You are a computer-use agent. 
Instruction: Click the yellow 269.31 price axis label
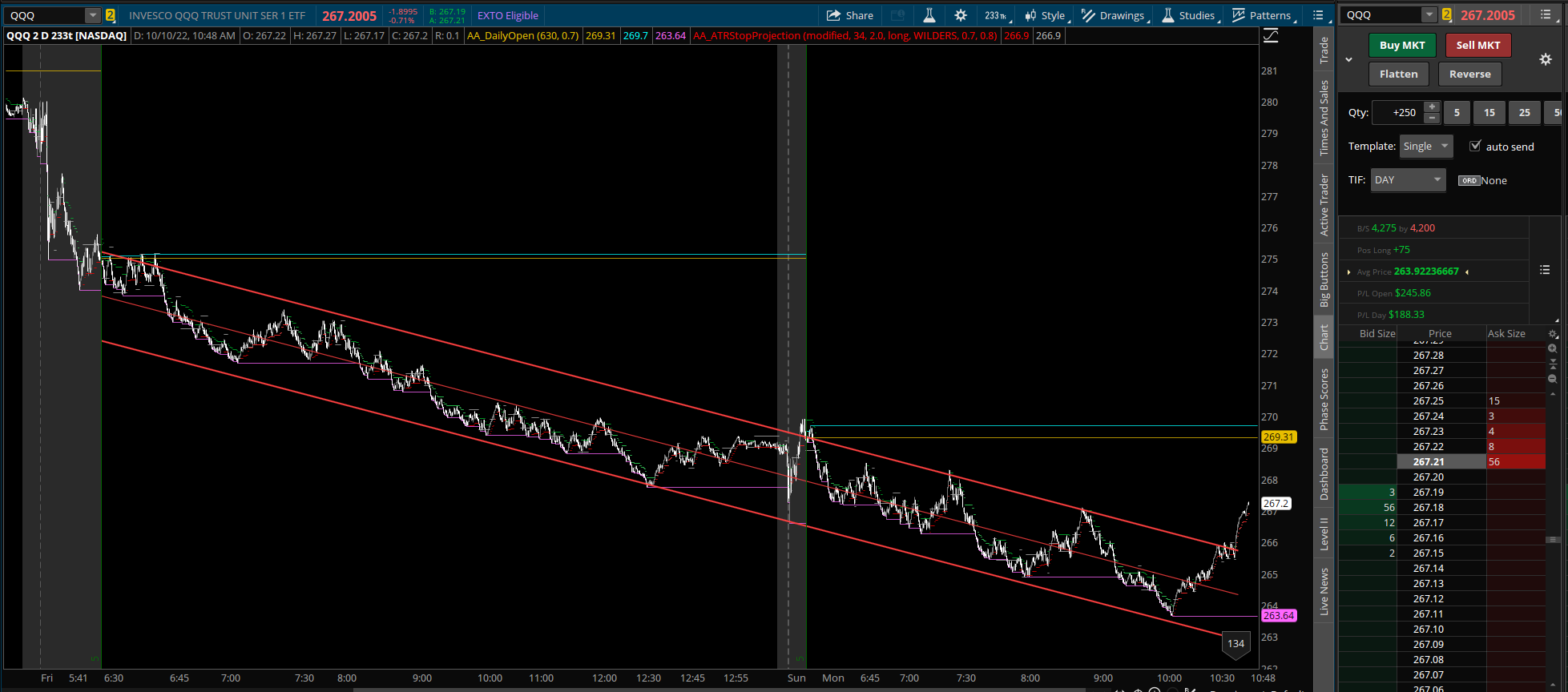[1278, 437]
